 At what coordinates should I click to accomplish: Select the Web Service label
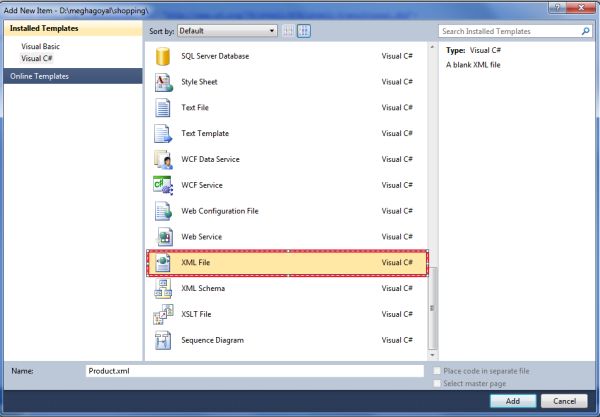pos(202,237)
